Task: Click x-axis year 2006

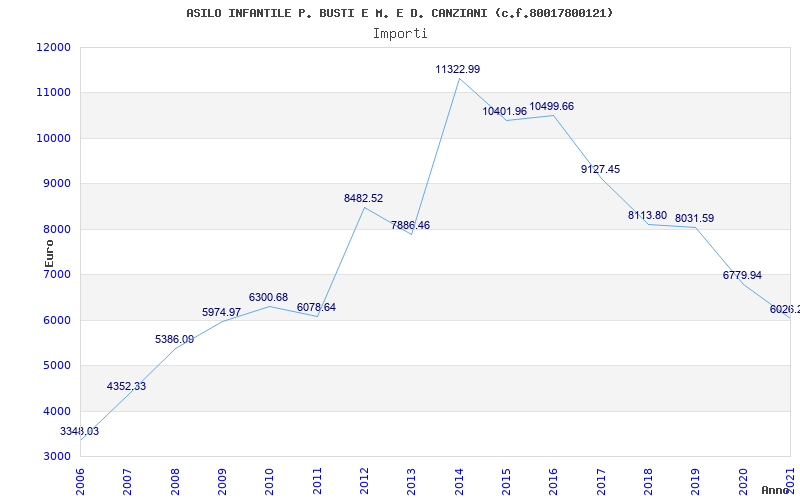Action: pyautogui.click(x=81, y=482)
